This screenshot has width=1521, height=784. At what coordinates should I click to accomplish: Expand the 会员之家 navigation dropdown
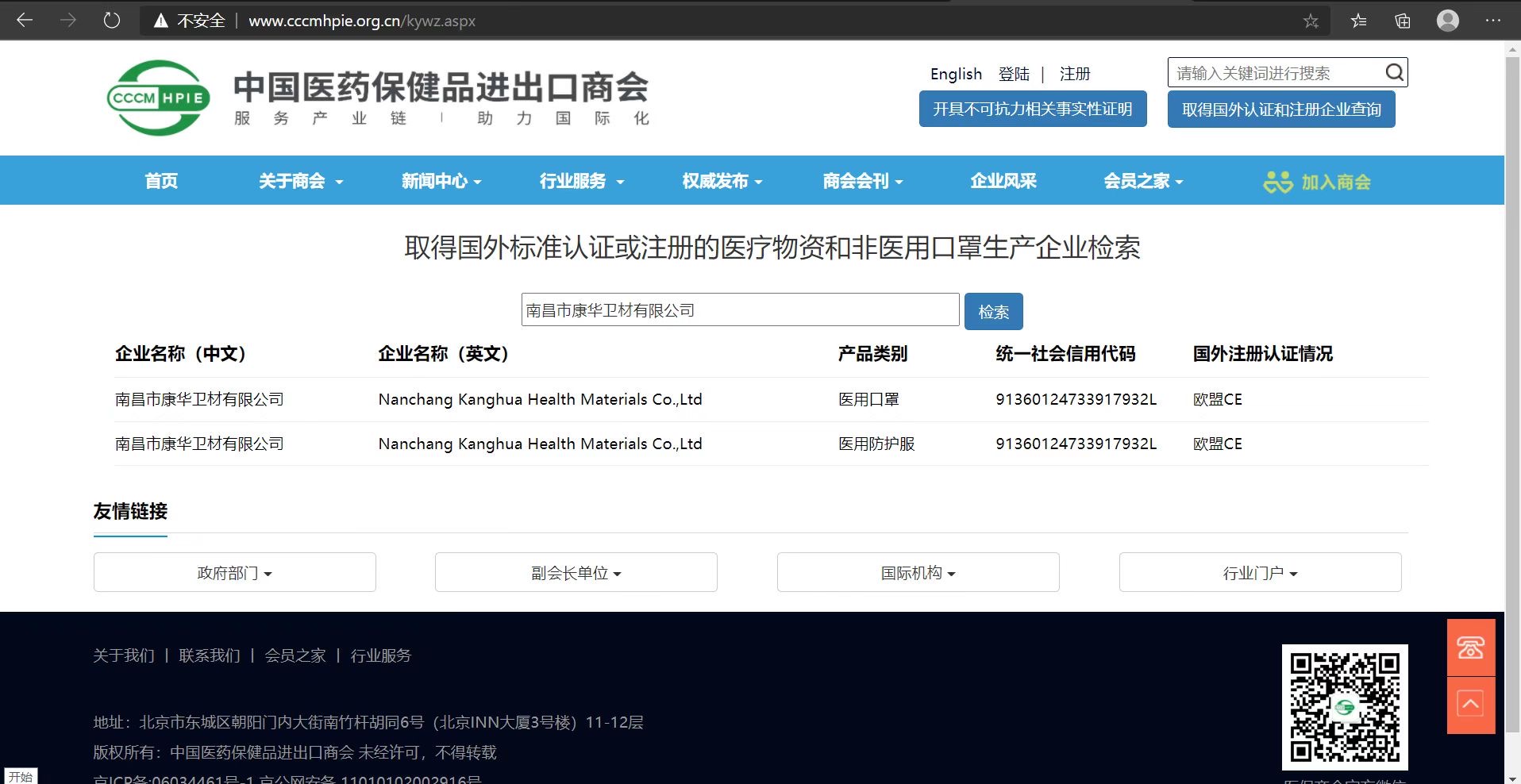click(x=1144, y=181)
